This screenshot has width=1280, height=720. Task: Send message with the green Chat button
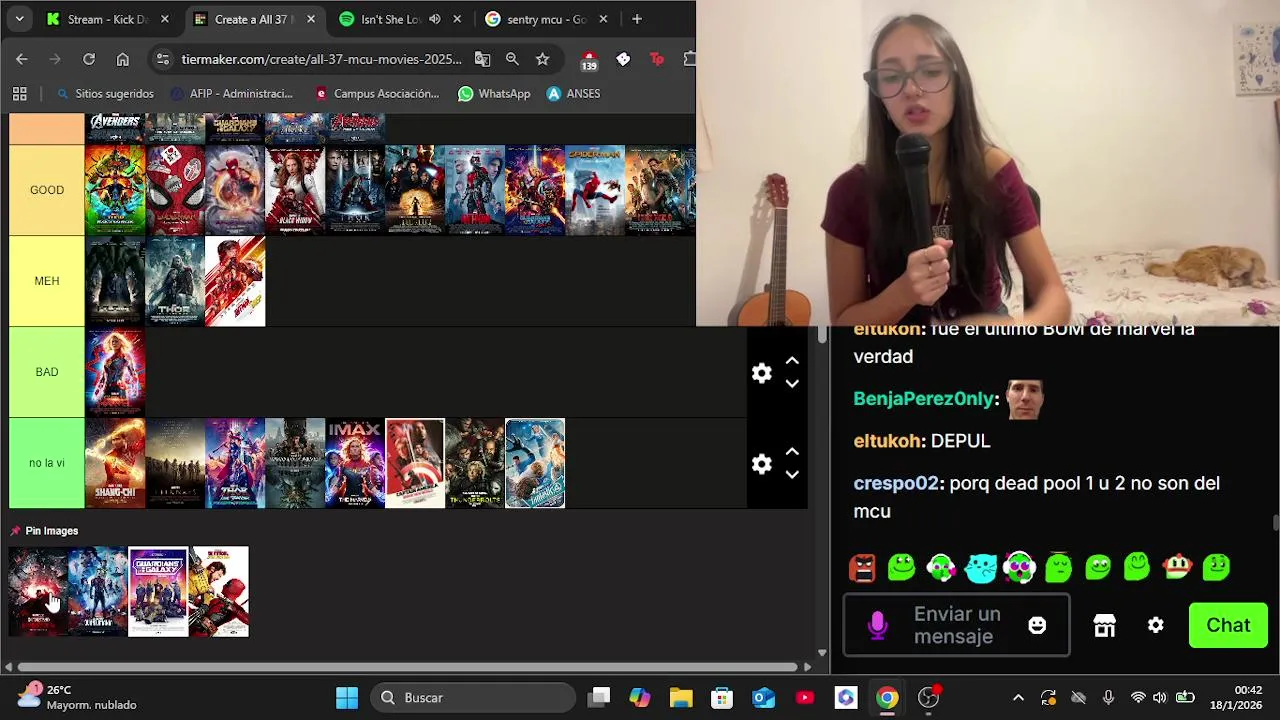coord(1228,625)
